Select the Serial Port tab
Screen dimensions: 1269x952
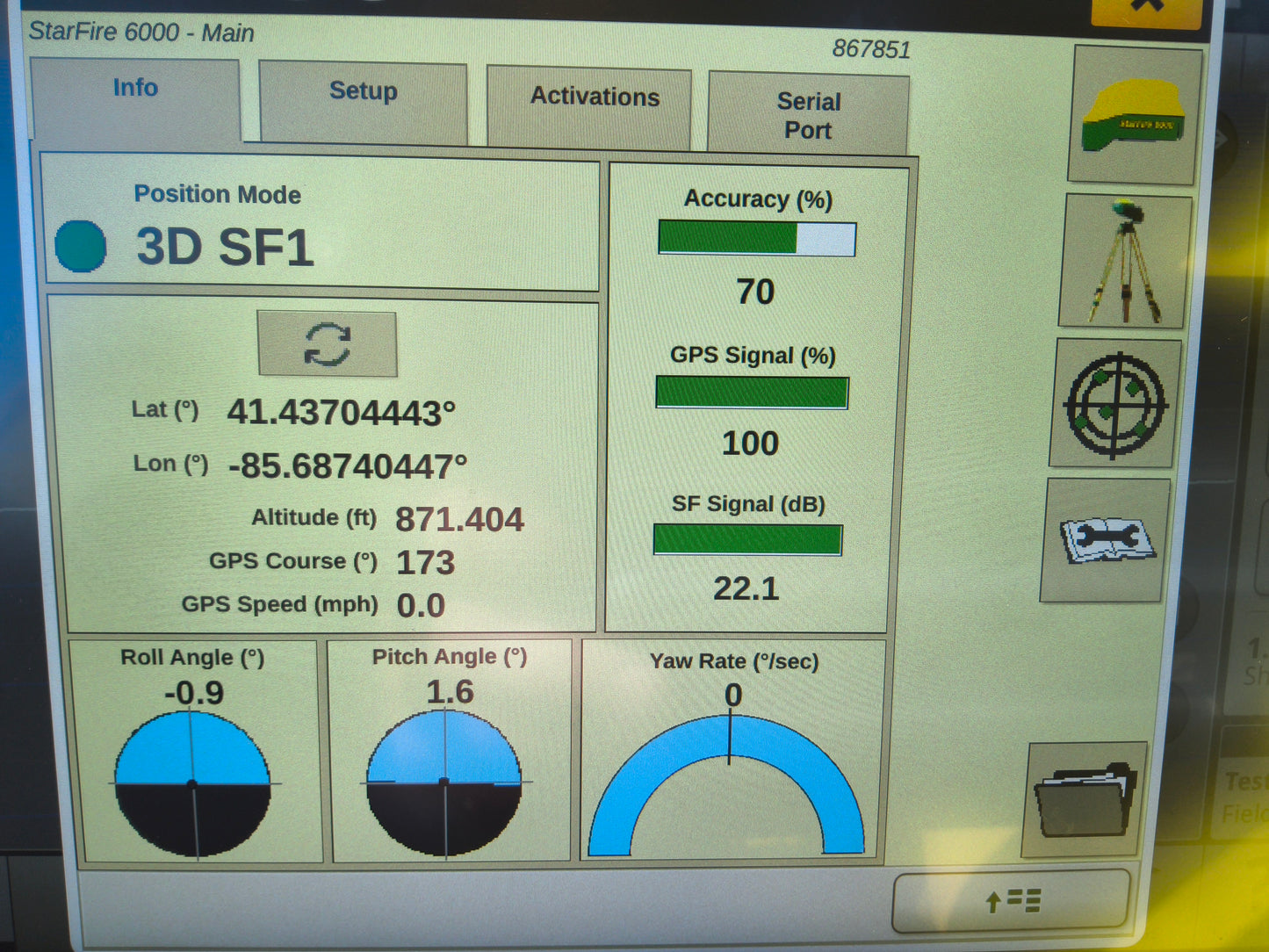coord(808,114)
